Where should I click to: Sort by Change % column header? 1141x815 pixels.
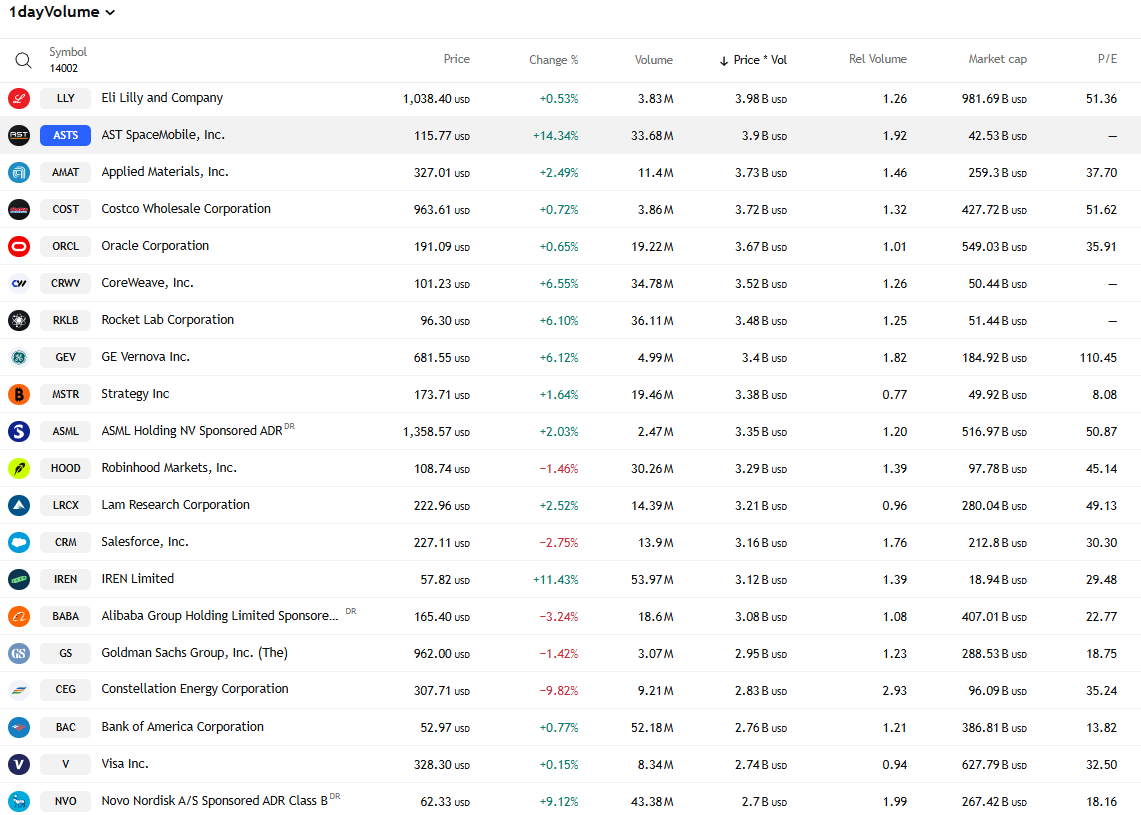[553, 60]
